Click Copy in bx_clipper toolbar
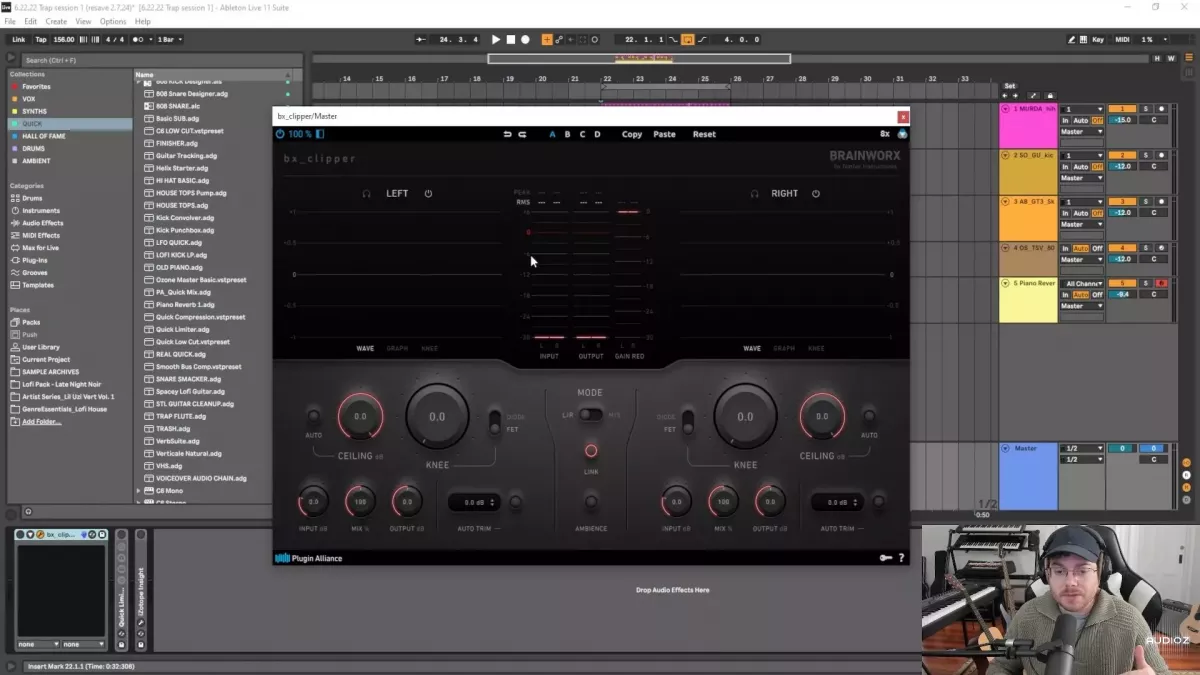 click(x=632, y=134)
